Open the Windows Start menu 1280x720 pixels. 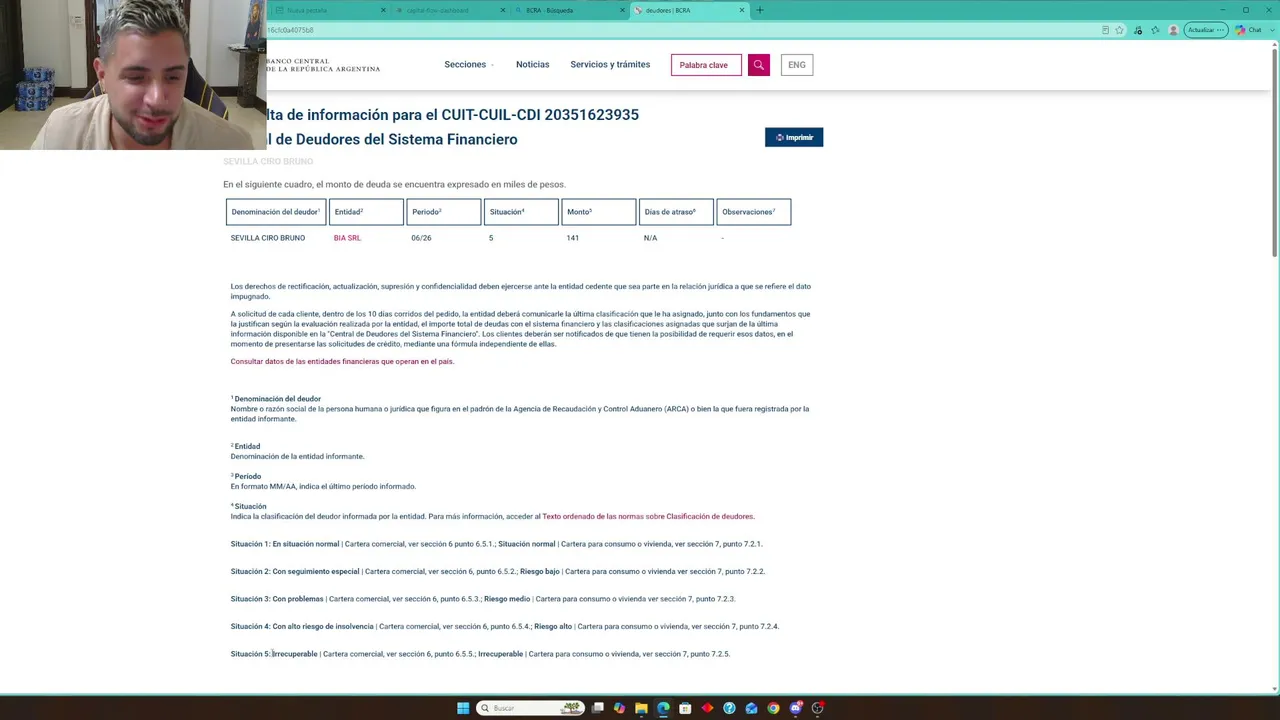pos(462,708)
